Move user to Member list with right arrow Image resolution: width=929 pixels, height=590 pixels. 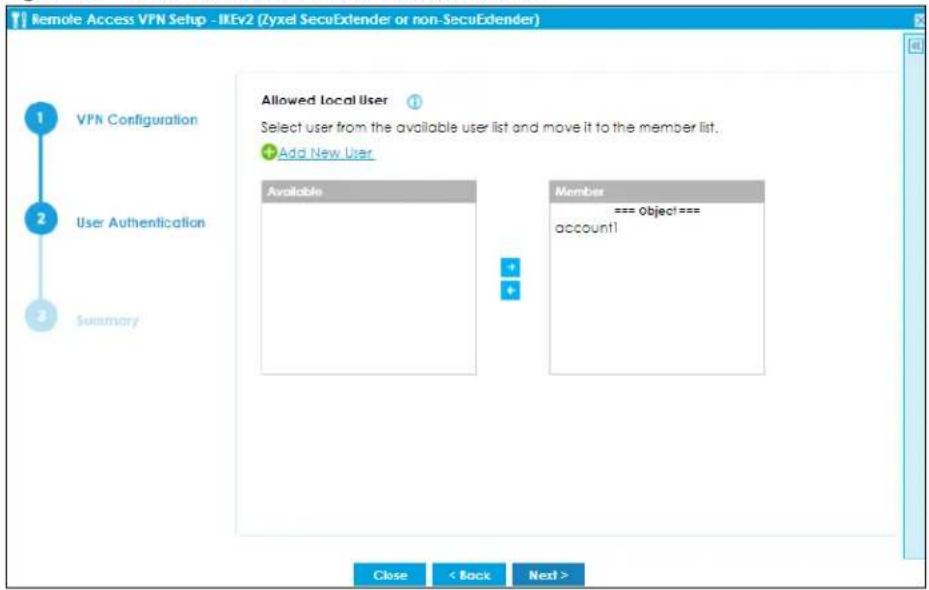click(510, 267)
